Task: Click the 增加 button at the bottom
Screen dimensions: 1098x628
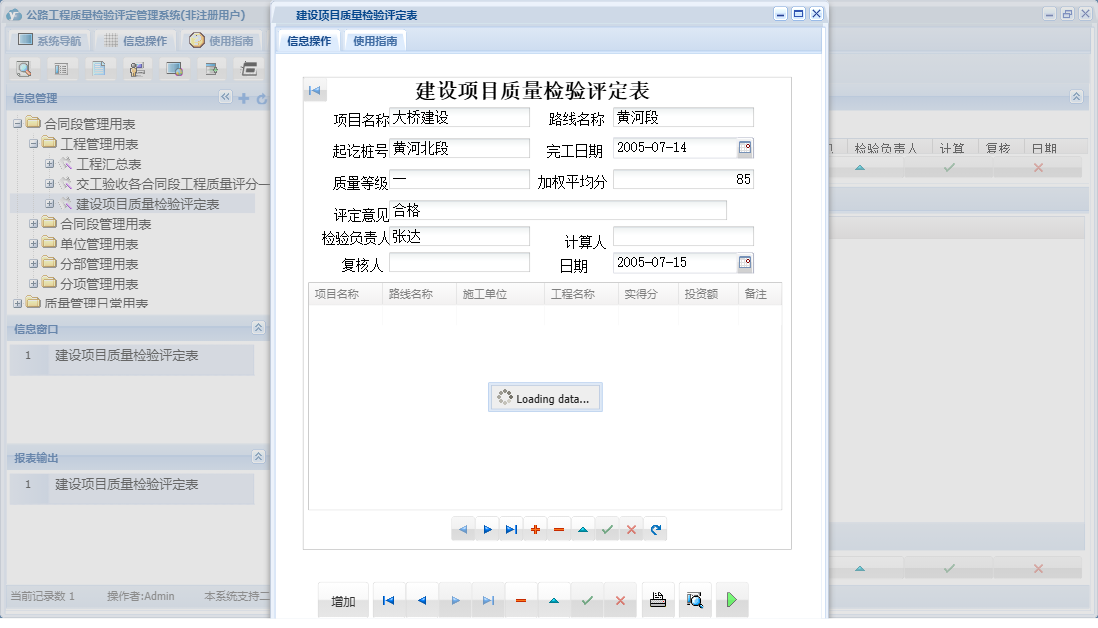Action: [x=343, y=599]
